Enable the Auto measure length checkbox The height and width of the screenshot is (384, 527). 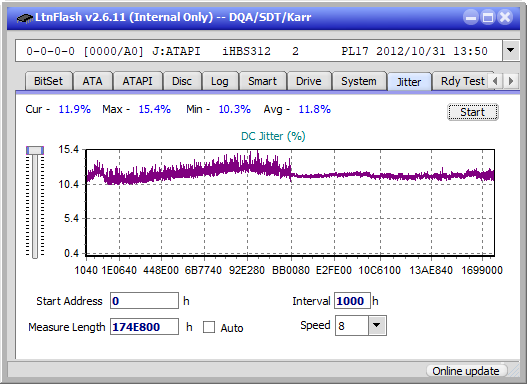(x=209, y=327)
